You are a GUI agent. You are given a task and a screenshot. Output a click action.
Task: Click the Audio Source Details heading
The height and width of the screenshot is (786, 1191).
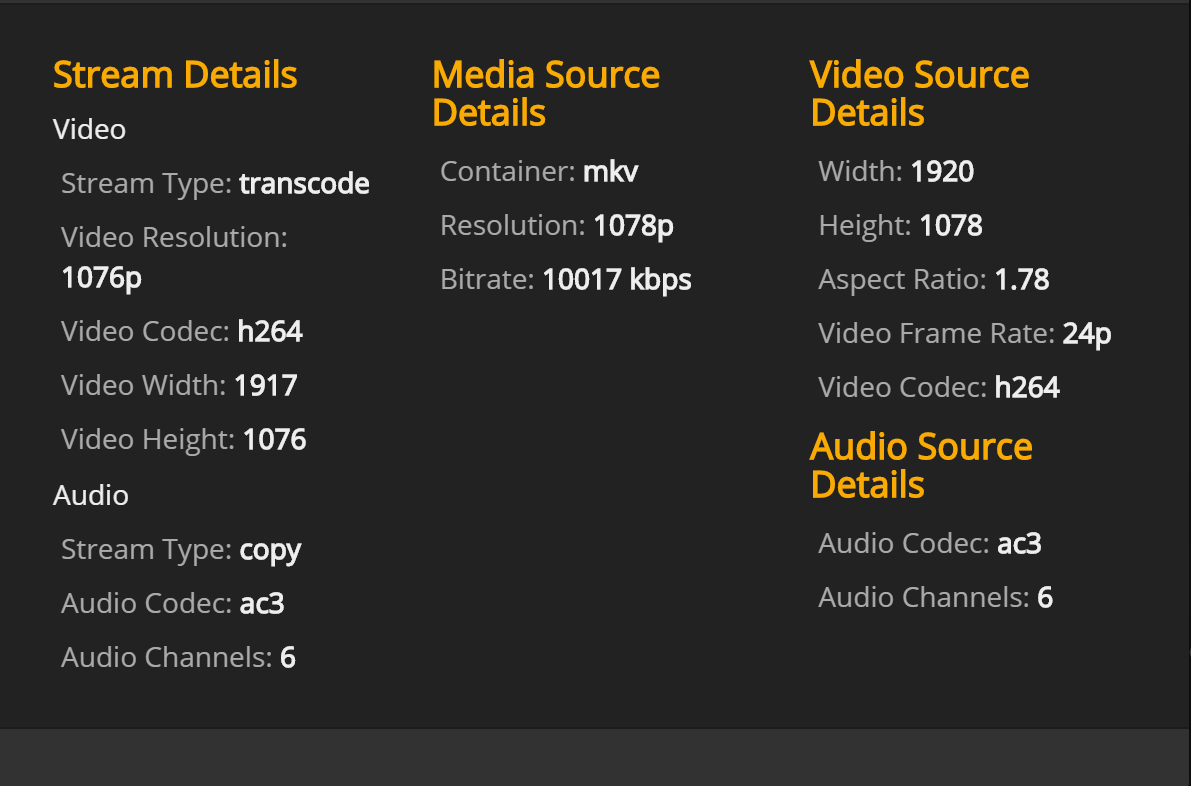[x=921, y=466]
